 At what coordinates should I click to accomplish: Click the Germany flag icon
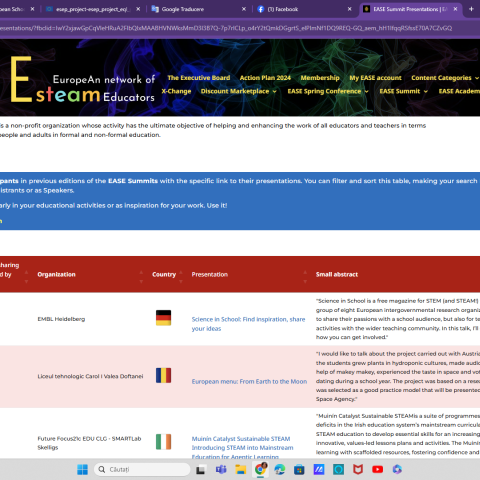tap(163, 318)
